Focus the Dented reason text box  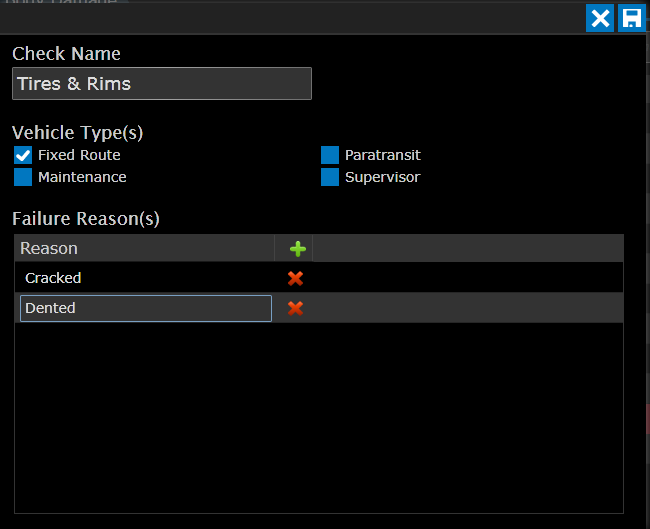coord(145,308)
